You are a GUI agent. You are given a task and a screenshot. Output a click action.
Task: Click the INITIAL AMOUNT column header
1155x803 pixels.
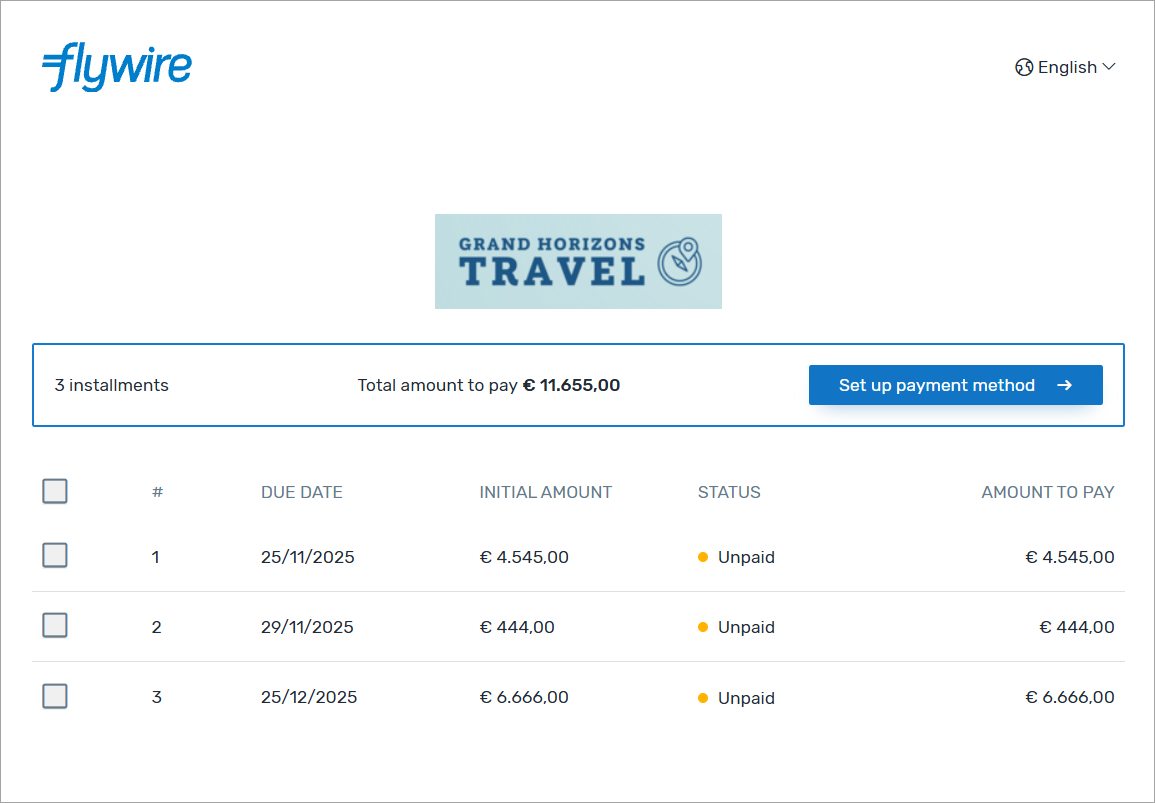click(x=545, y=492)
